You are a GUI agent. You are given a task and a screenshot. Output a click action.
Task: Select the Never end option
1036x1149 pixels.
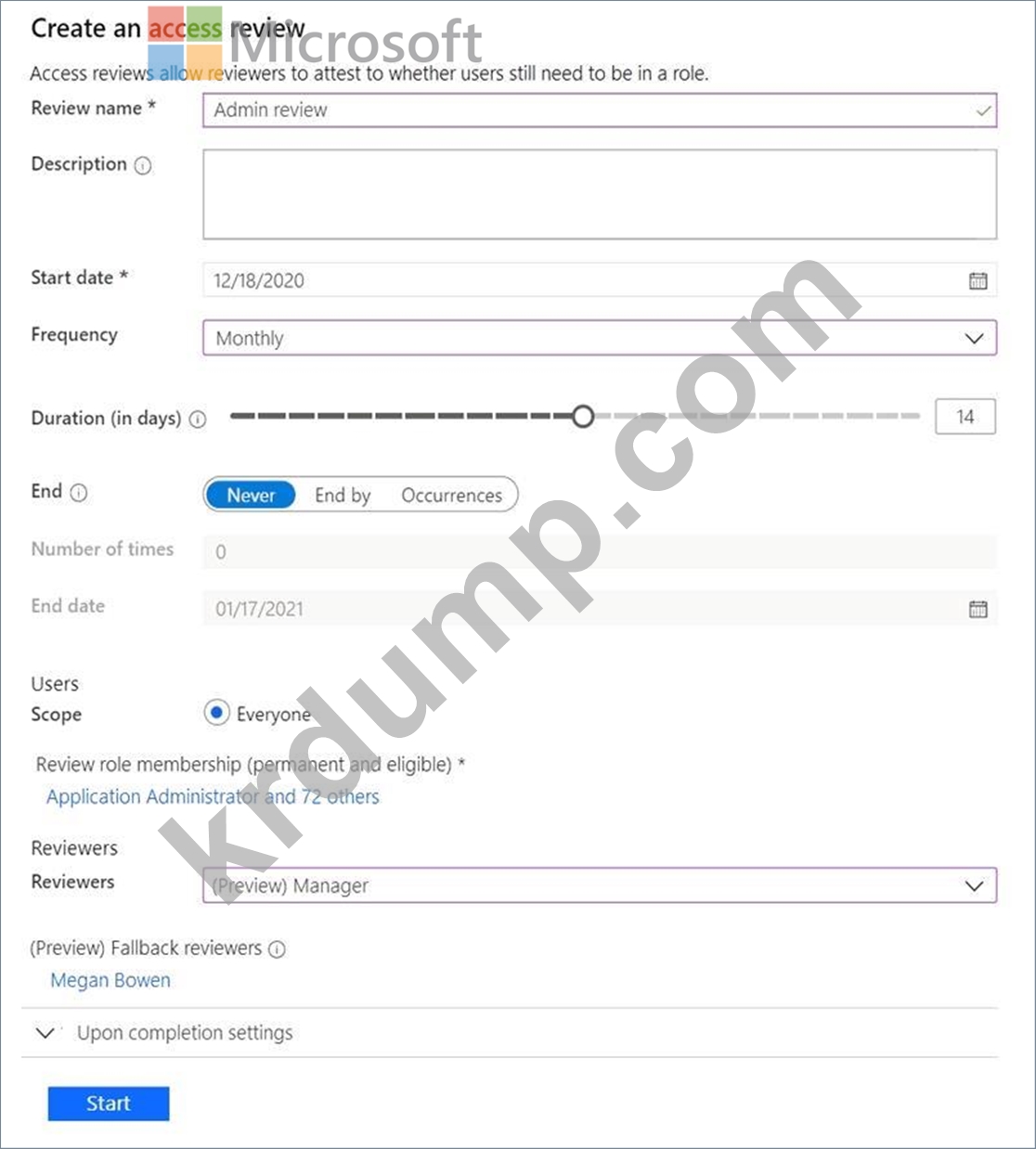[251, 496]
